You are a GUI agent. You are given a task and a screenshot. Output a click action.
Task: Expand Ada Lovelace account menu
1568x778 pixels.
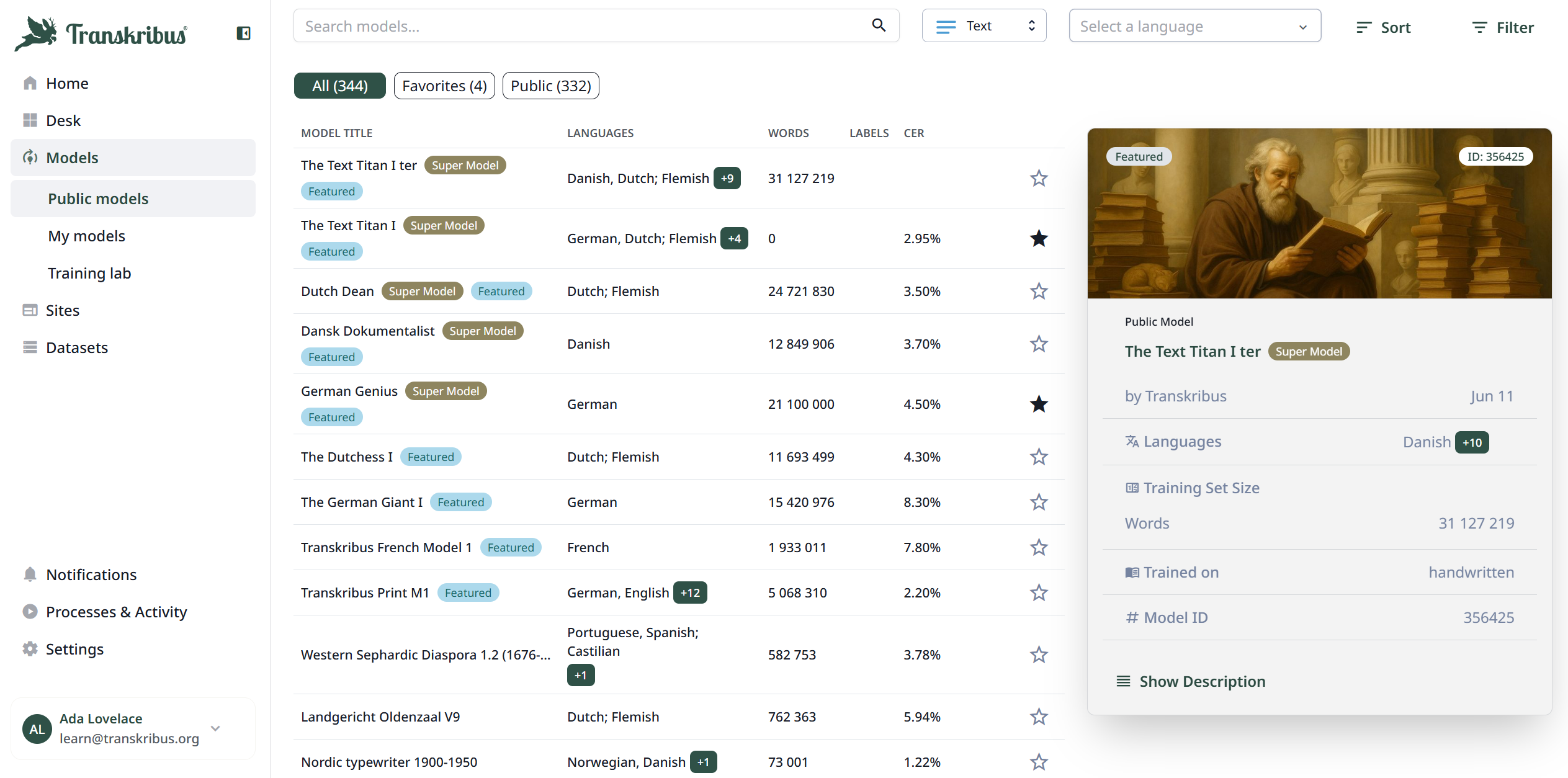[x=215, y=728]
